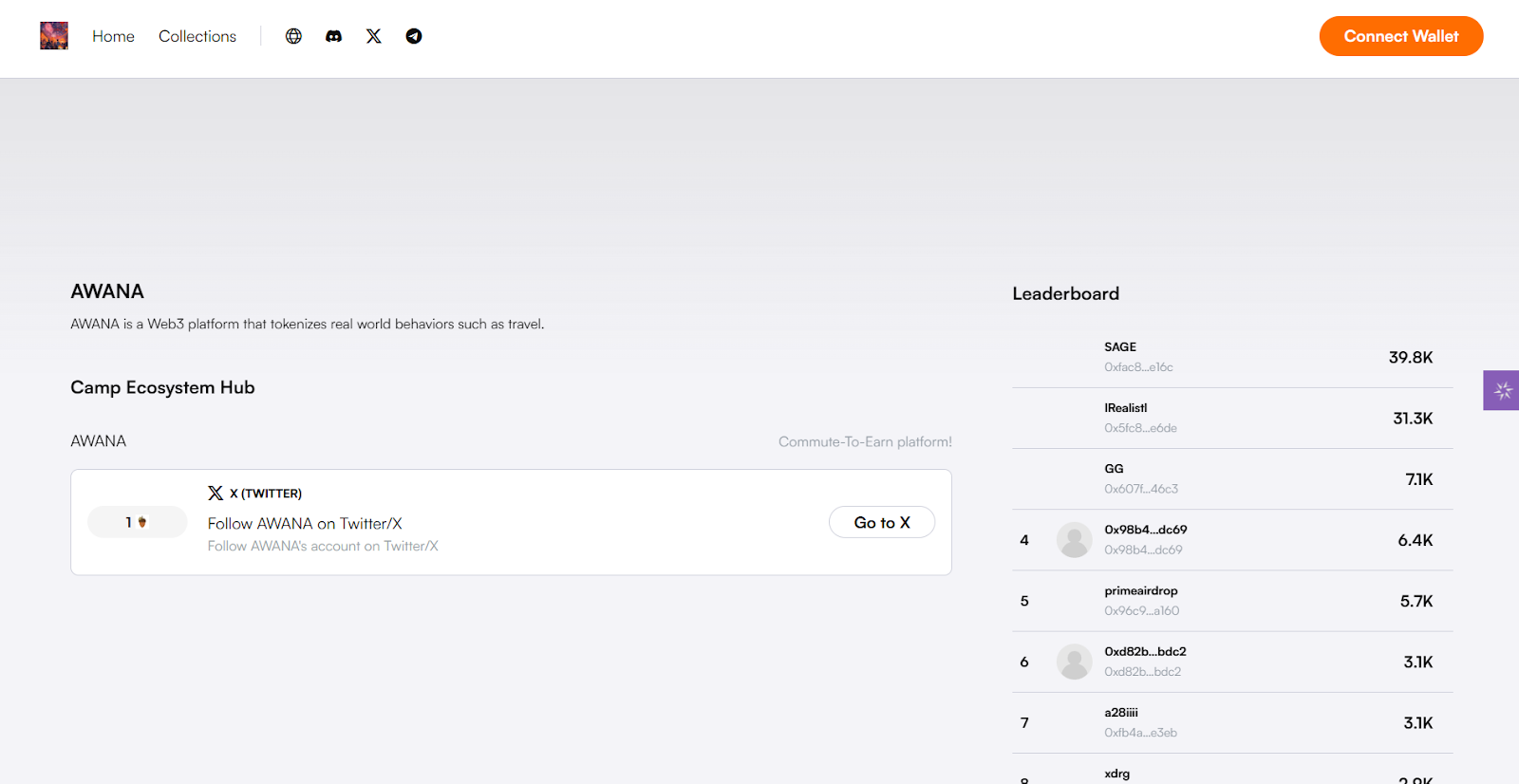
Task: Click the AWANA page title heading
Action: pos(107,291)
